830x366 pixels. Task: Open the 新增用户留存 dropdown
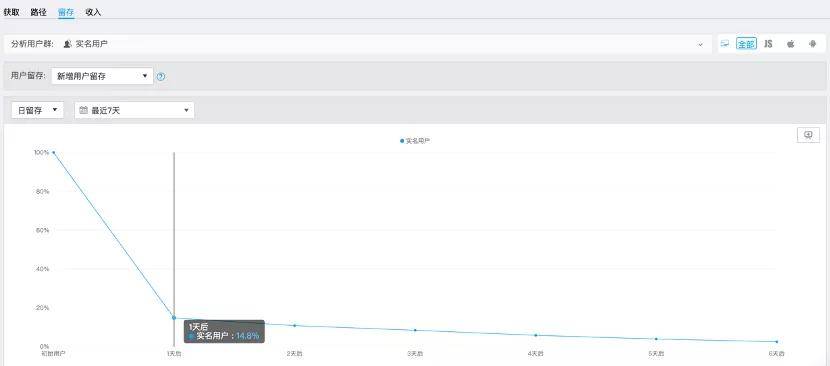102,76
